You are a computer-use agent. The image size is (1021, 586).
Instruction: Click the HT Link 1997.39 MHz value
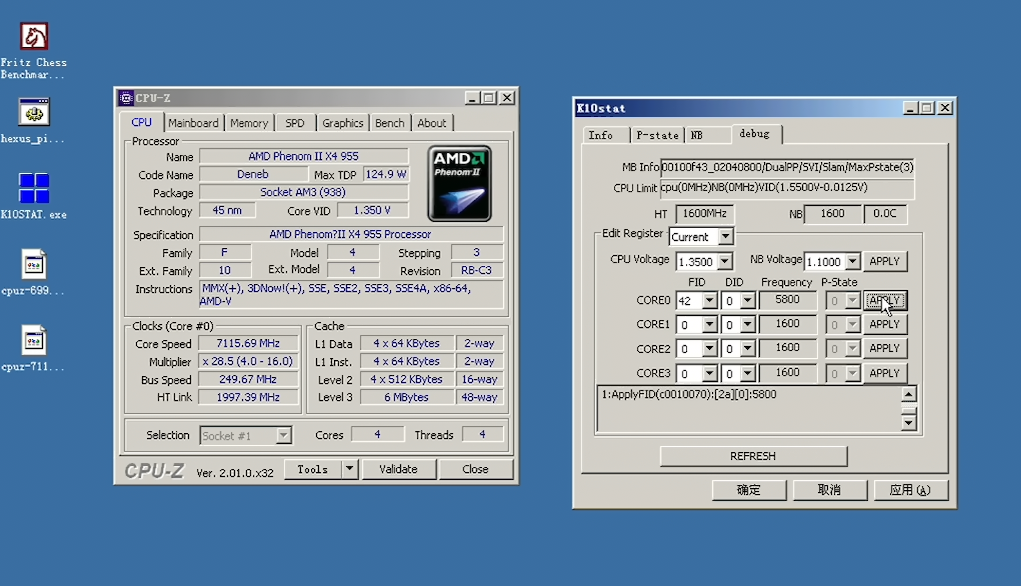248,397
